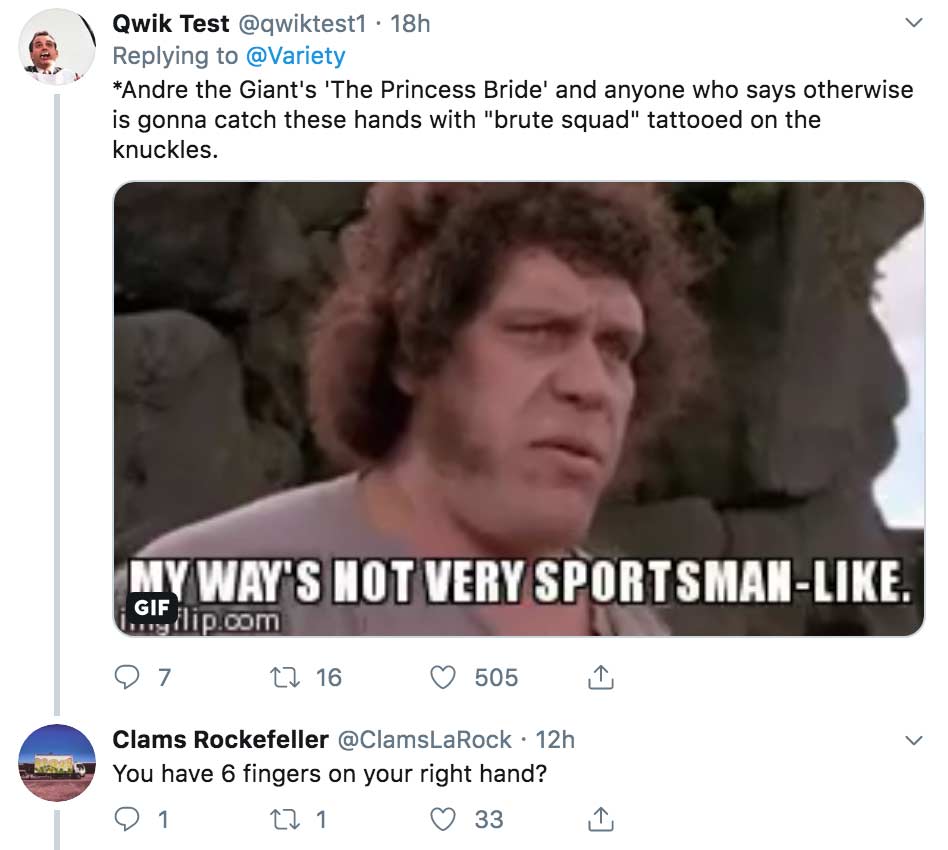Expand options menu on Clams Rockefeller's tweet

tap(912, 741)
